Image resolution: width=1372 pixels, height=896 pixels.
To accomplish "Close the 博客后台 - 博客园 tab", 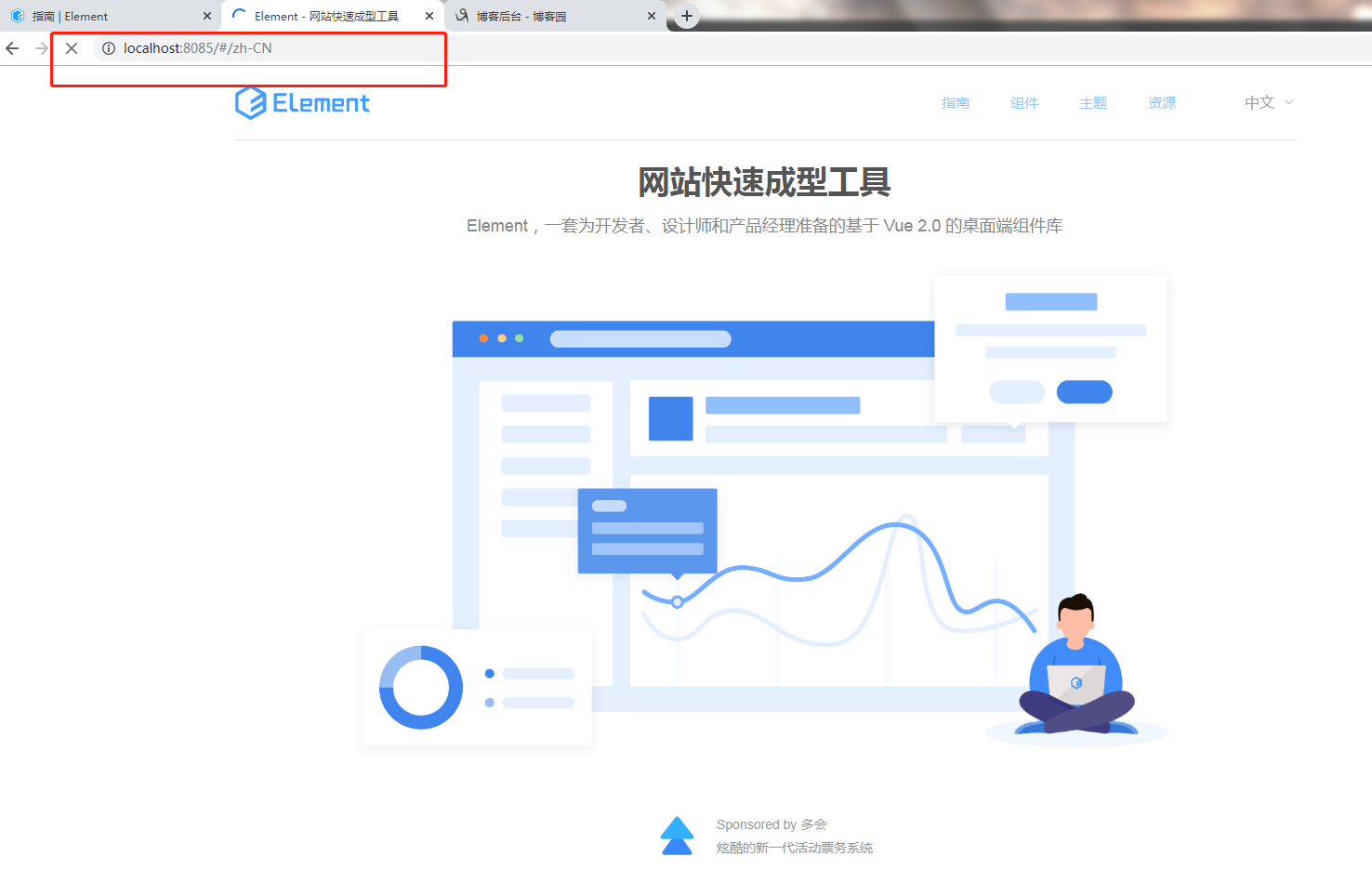I will pyautogui.click(x=651, y=16).
